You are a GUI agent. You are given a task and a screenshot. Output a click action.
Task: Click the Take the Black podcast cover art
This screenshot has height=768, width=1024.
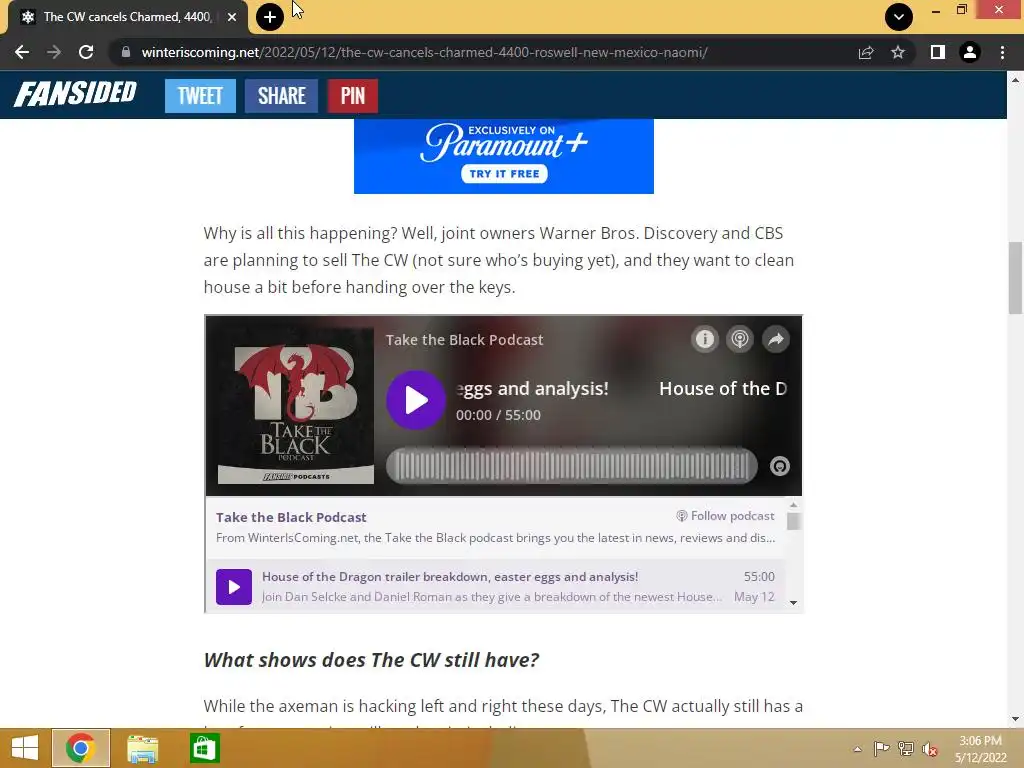296,406
